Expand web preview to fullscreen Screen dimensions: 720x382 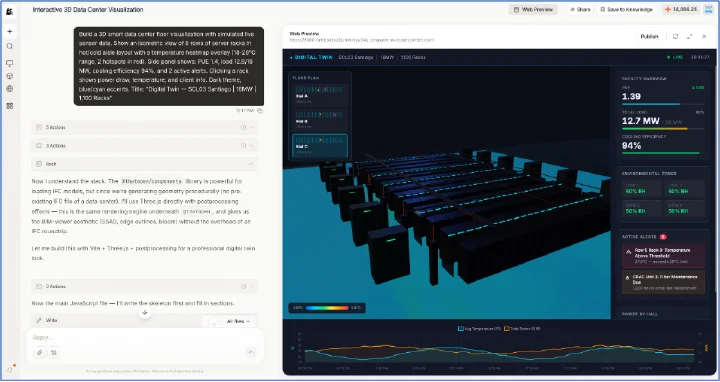(x=689, y=36)
